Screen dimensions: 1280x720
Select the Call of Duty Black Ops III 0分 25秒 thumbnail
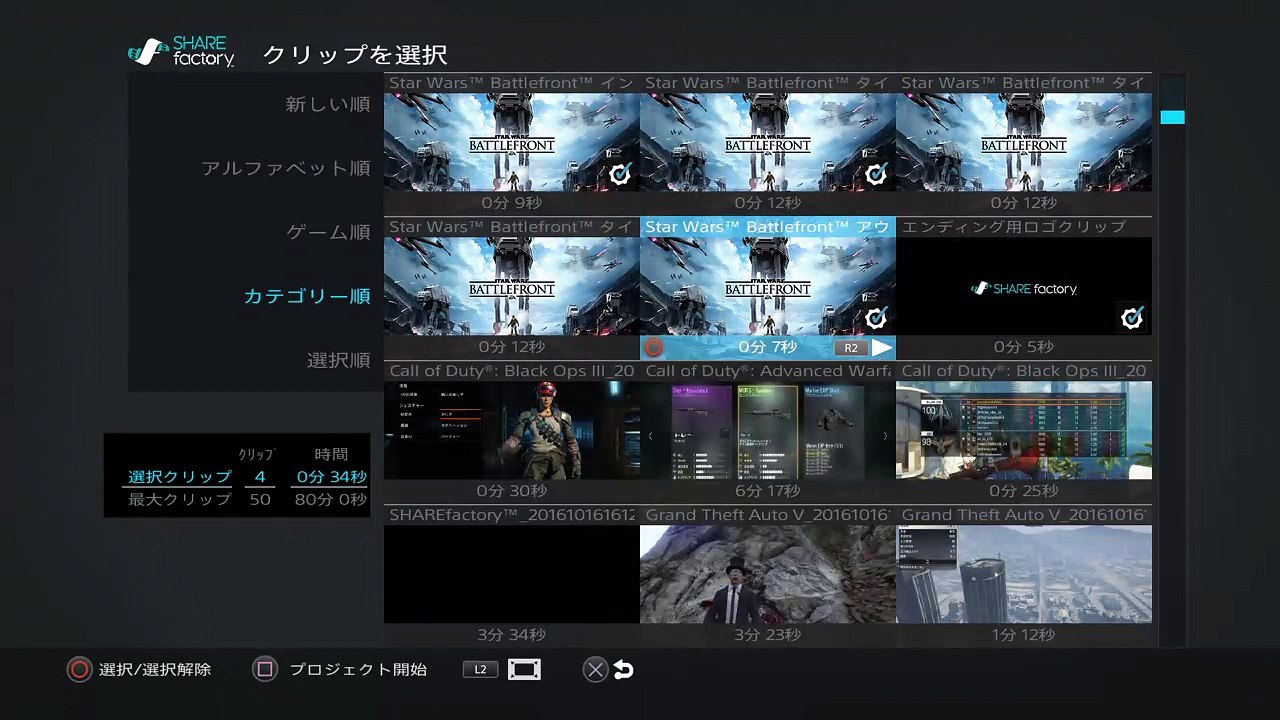coord(1024,430)
